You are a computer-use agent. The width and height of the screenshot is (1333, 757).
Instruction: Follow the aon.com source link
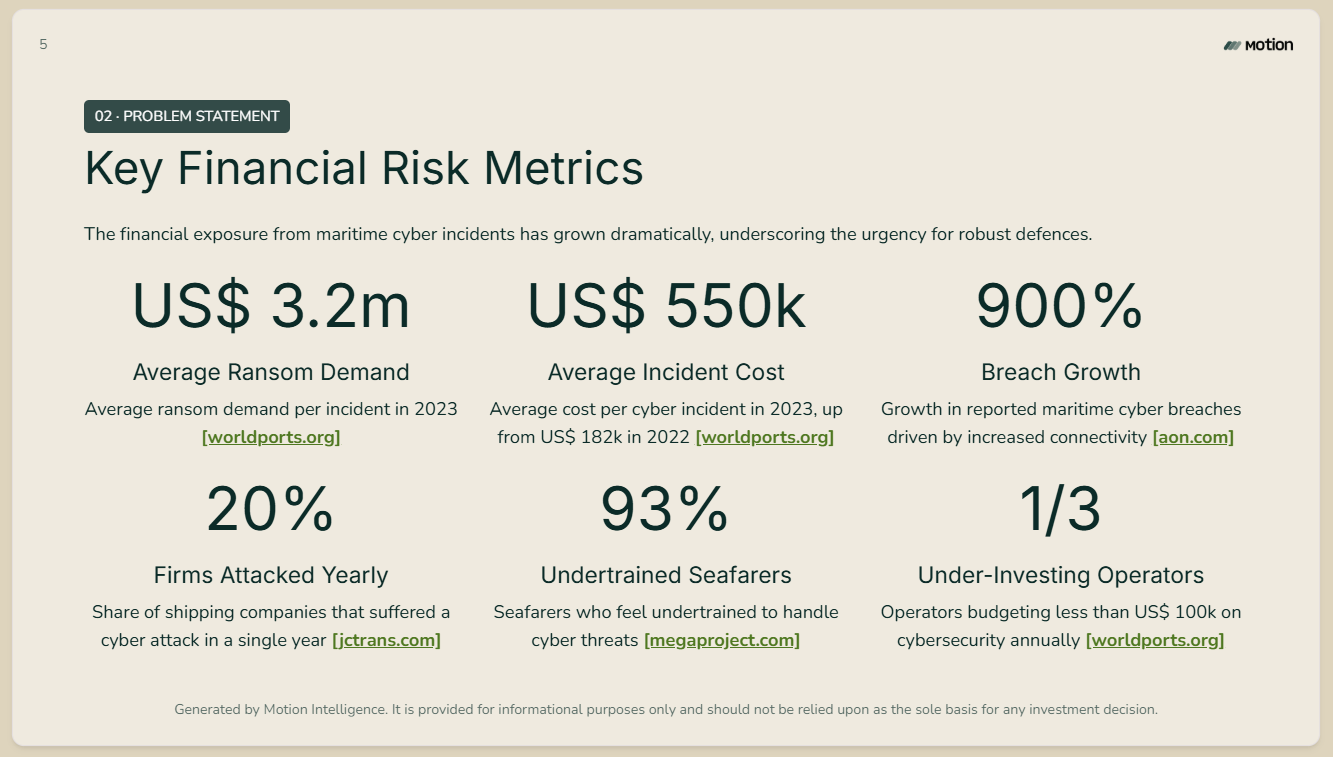[x=1193, y=437]
